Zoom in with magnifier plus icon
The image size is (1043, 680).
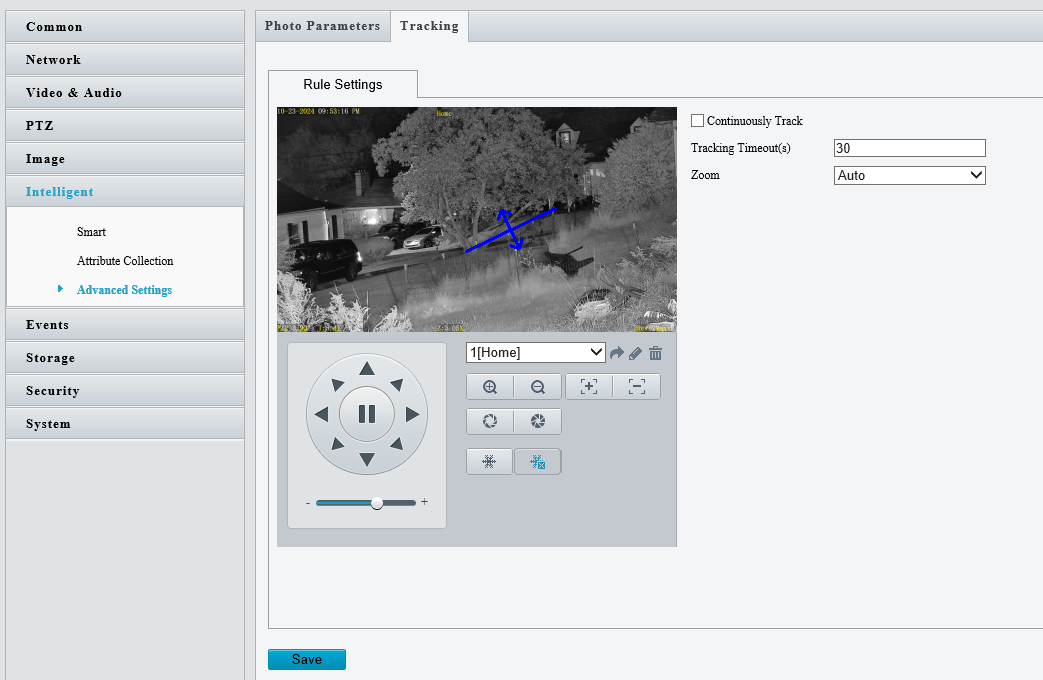click(x=490, y=387)
